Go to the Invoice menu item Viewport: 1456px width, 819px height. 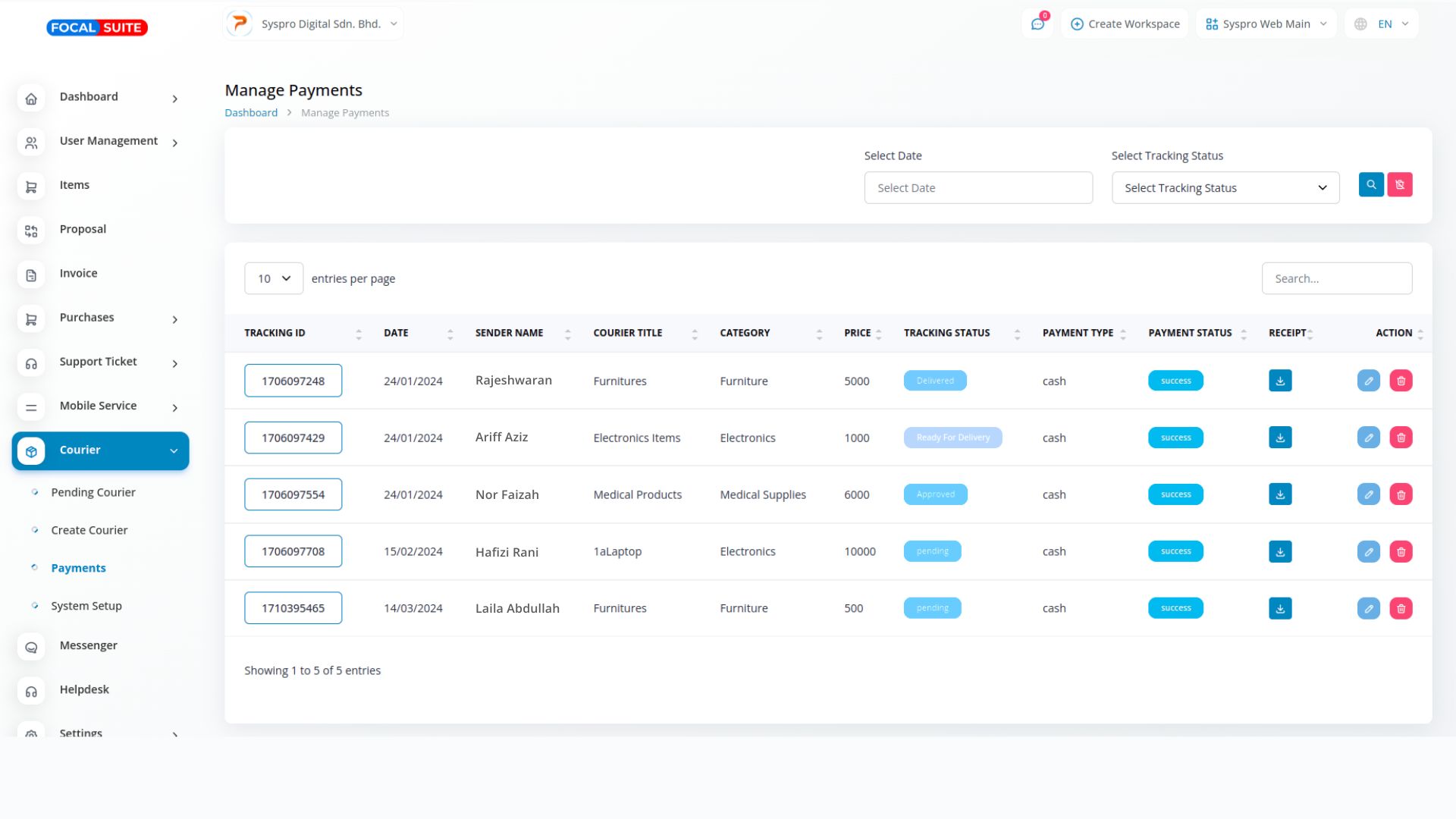[78, 273]
